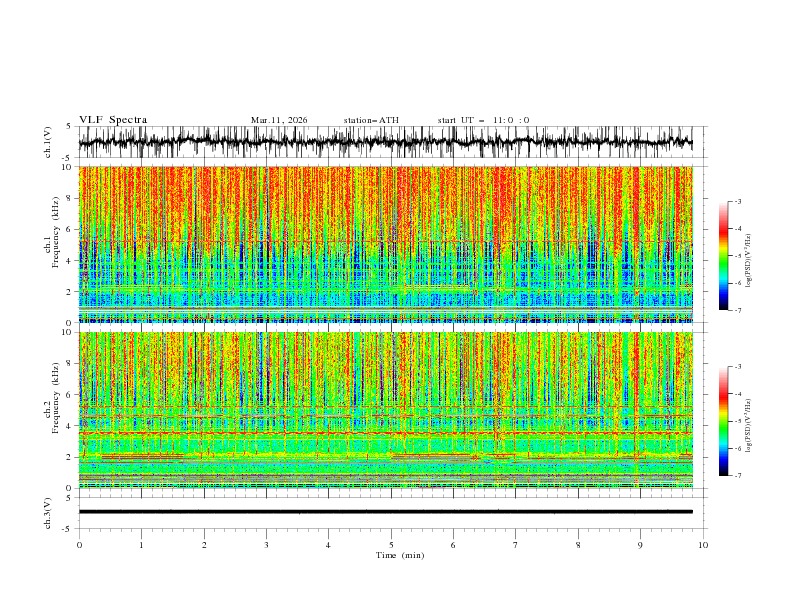Image resolution: width=792 pixels, height=612 pixels.
Task: Click the ch.2 spectrogram color bar
Action: pyautogui.click(x=723, y=421)
